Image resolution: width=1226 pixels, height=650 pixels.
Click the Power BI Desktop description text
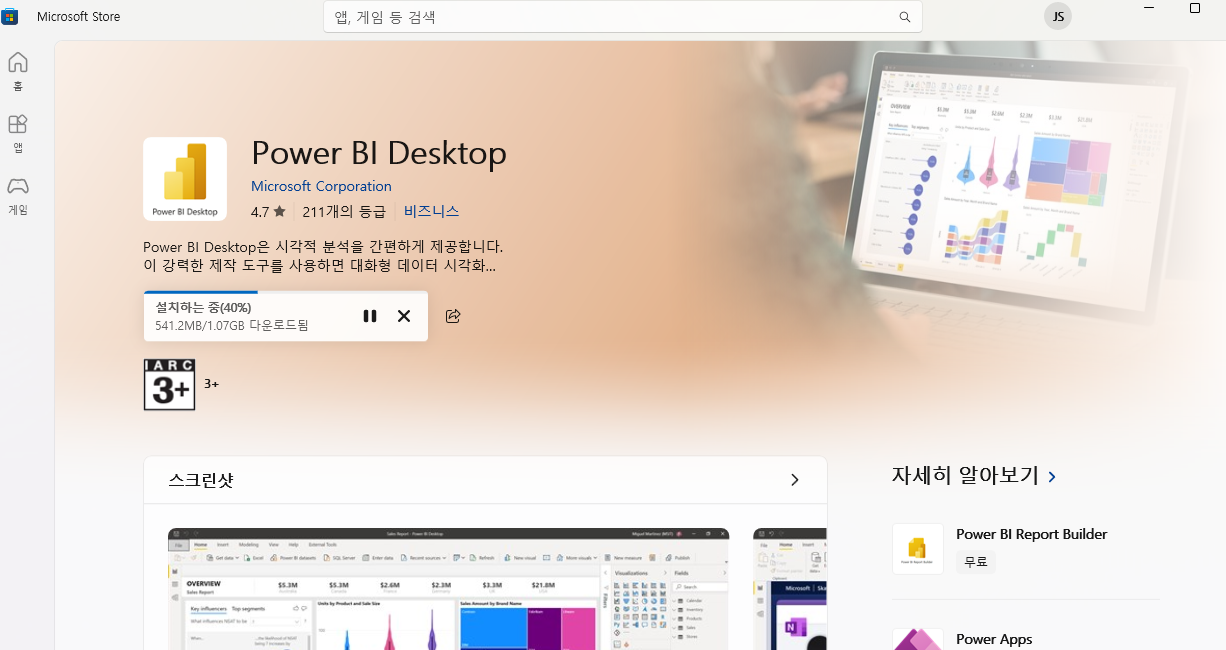pyautogui.click(x=323, y=256)
